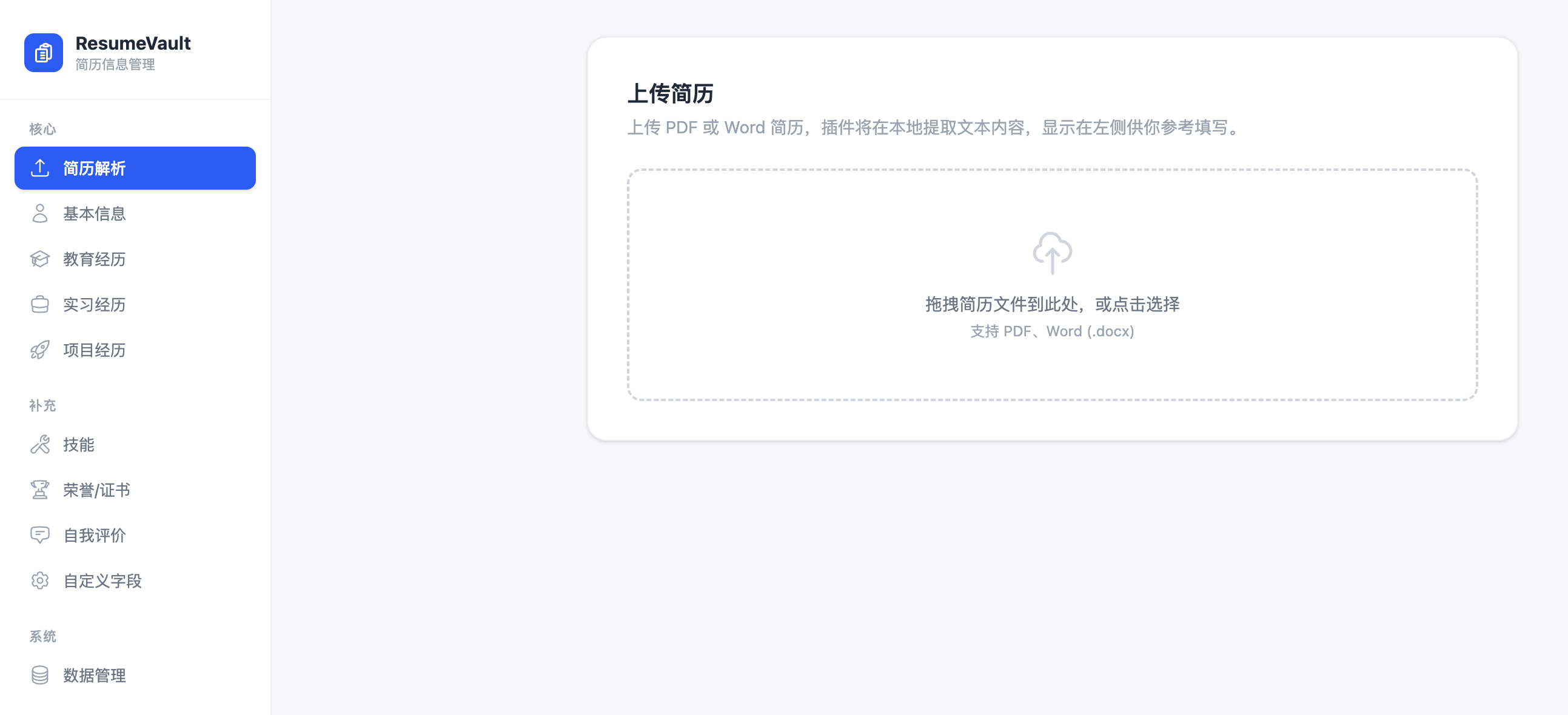The height and width of the screenshot is (715, 1568).
Task: Click the ResumeVault clipboard logo icon
Action: (43, 53)
